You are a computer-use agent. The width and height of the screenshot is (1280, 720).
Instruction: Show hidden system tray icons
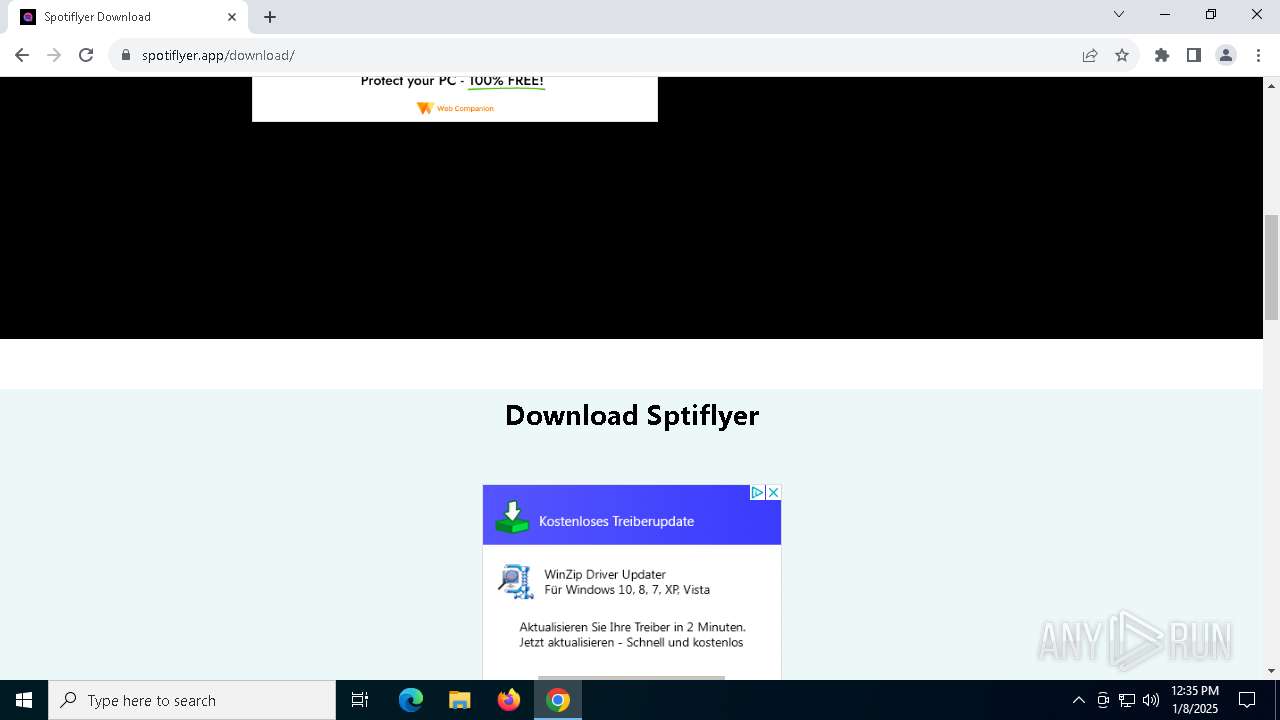tap(1078, 700)
